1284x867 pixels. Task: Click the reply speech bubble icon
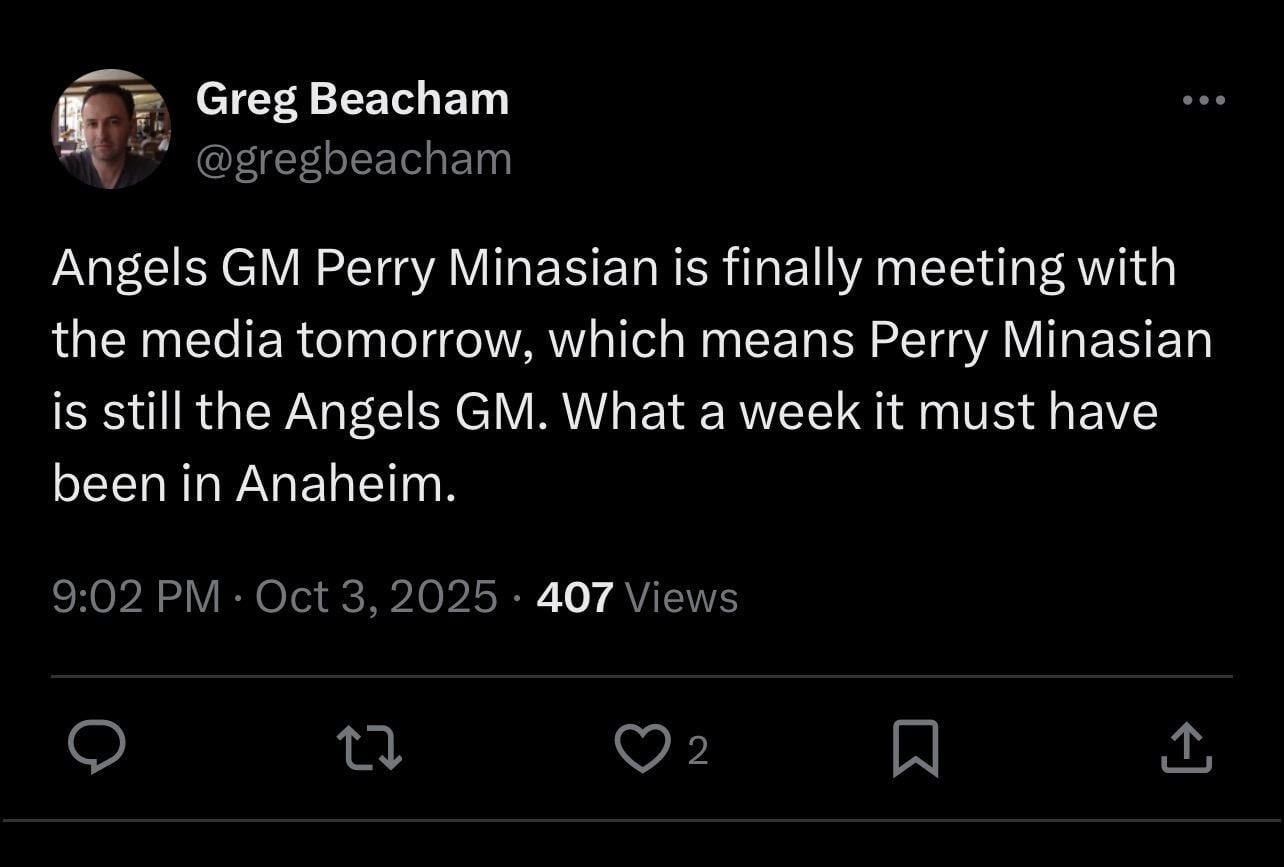(97, 748)
